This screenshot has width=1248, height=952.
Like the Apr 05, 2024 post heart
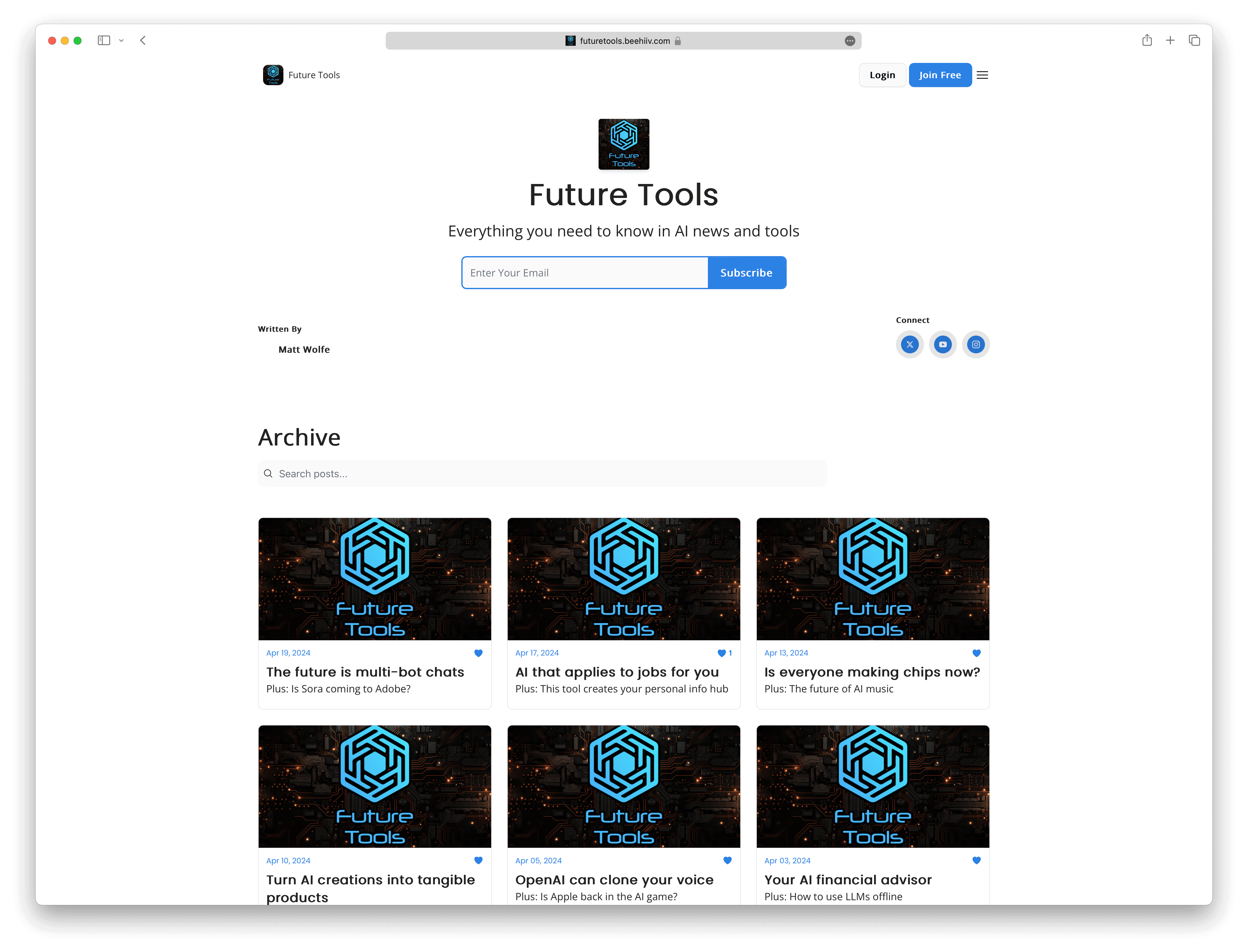click(727, 860)
